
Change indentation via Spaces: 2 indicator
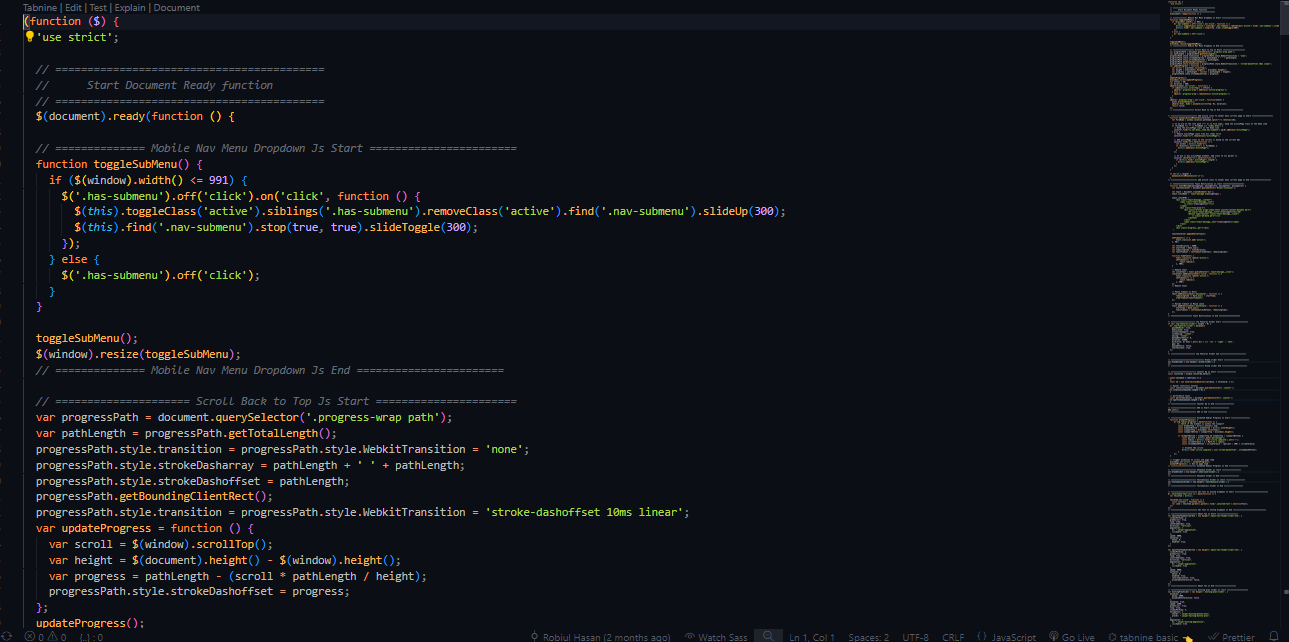coord(866,636)
